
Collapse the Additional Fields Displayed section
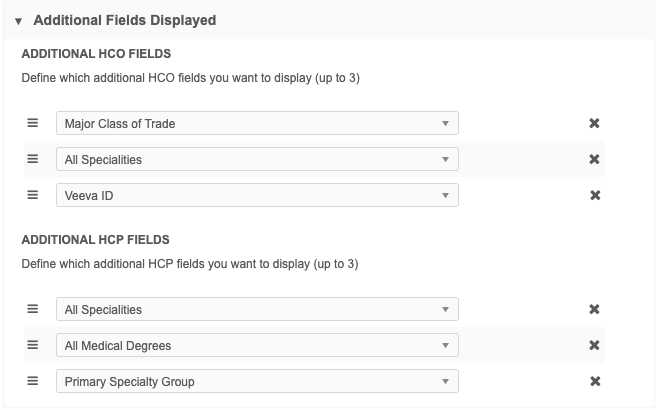point(18,20)
